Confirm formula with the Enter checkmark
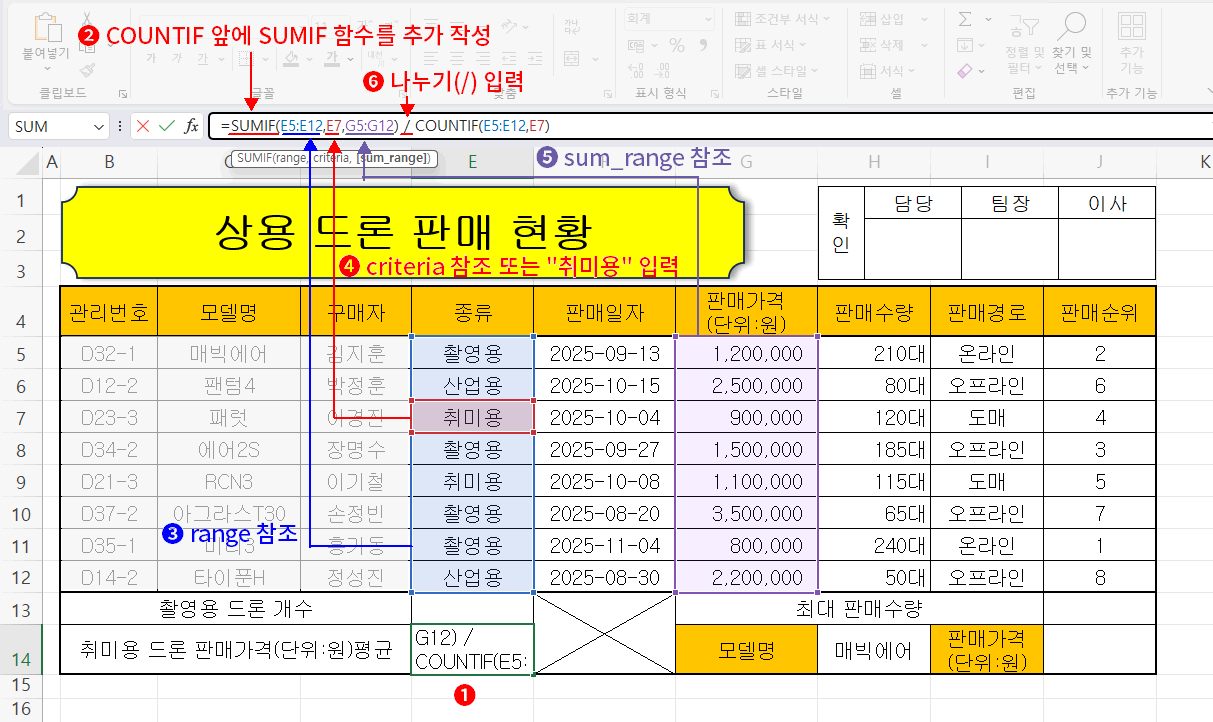 tap(166, 126)
